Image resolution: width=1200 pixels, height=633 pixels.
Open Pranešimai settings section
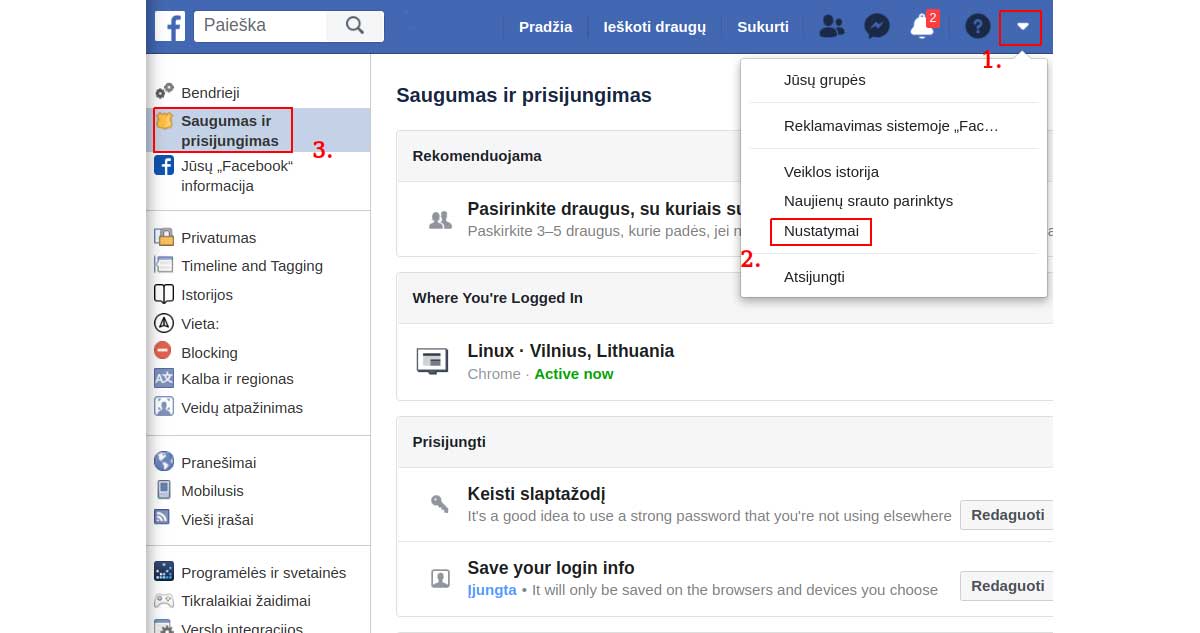tap(218, 463)
